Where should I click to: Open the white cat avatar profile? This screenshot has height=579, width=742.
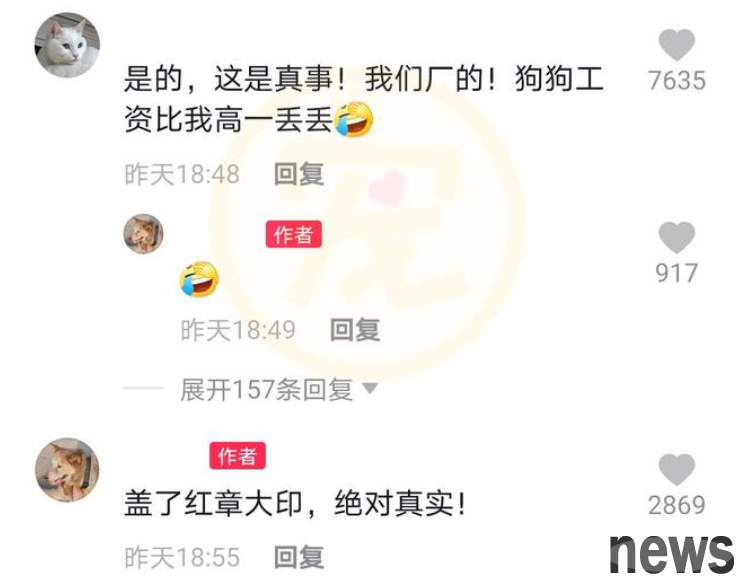(x=67, y=45)
